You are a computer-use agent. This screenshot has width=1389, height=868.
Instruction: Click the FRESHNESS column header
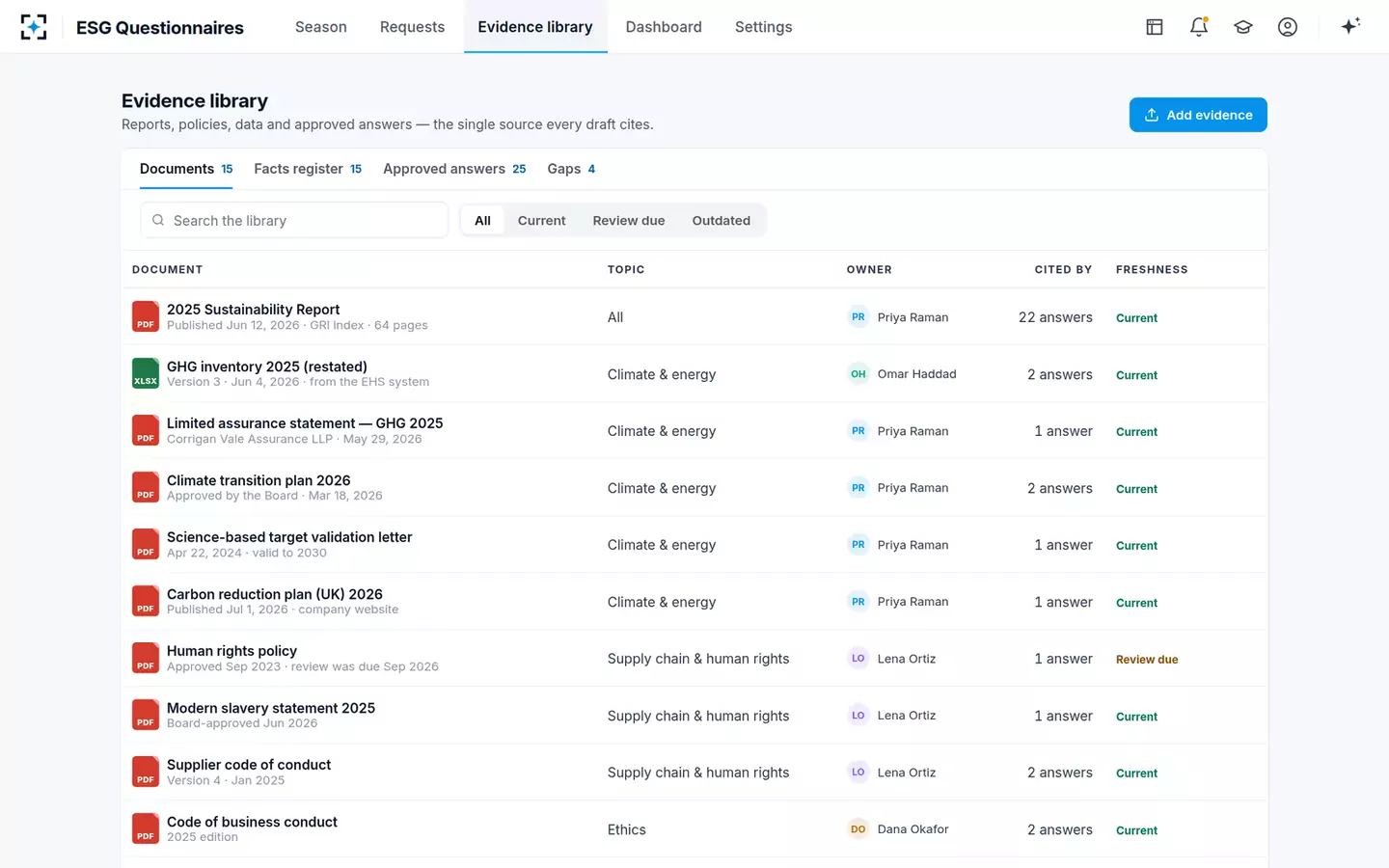click(1152, 270)
